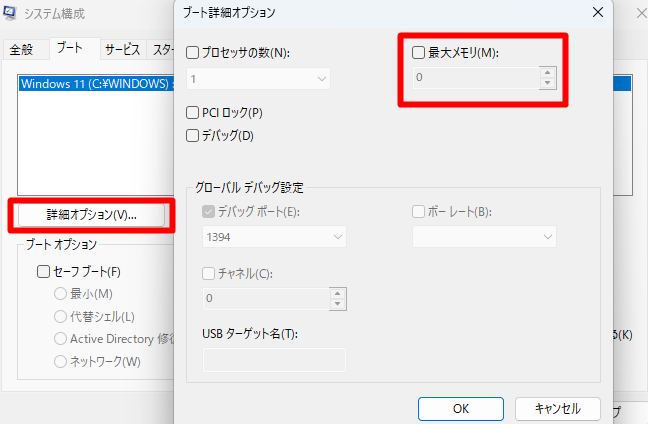Increase the channel value
The image size is (648, 424).
tap(338, 293)
